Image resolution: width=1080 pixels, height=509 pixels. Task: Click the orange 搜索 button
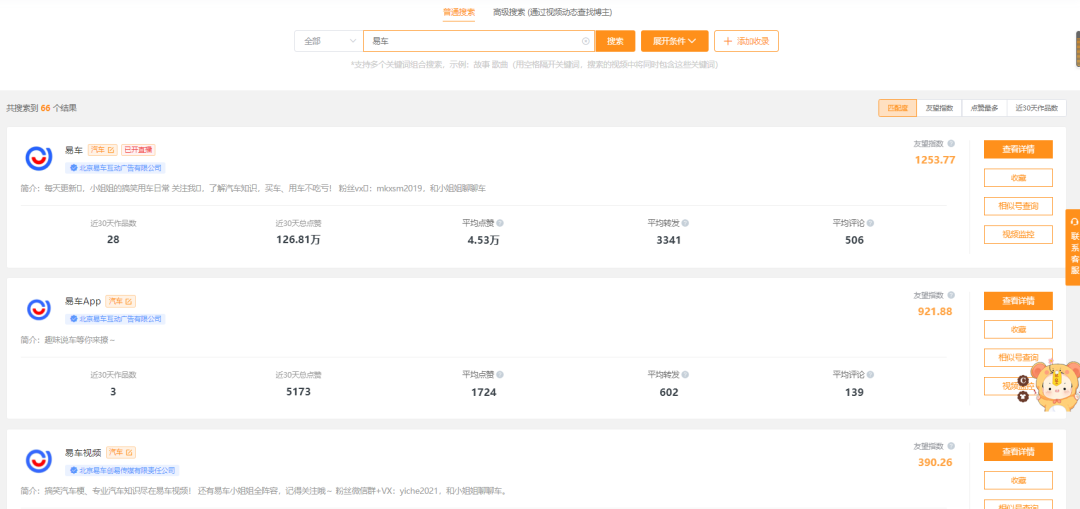[615, 41]
